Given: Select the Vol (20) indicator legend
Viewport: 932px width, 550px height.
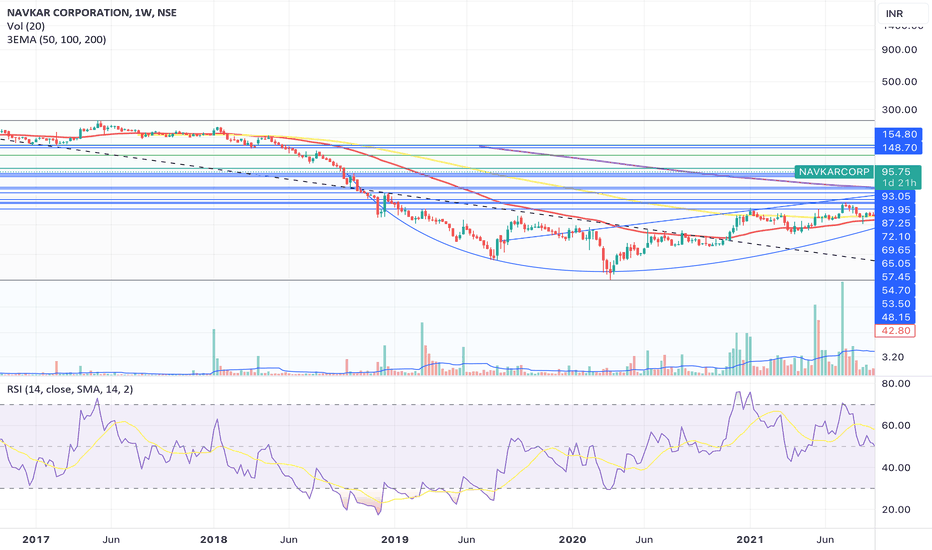Looking at the screenshot, I should (x=26, y=26).
